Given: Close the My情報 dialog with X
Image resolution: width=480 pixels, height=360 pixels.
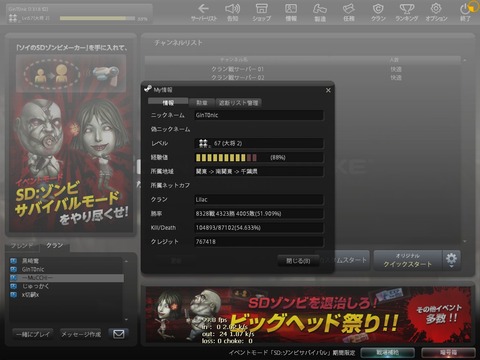Looking at the screenshot, I should coord(328,90).
